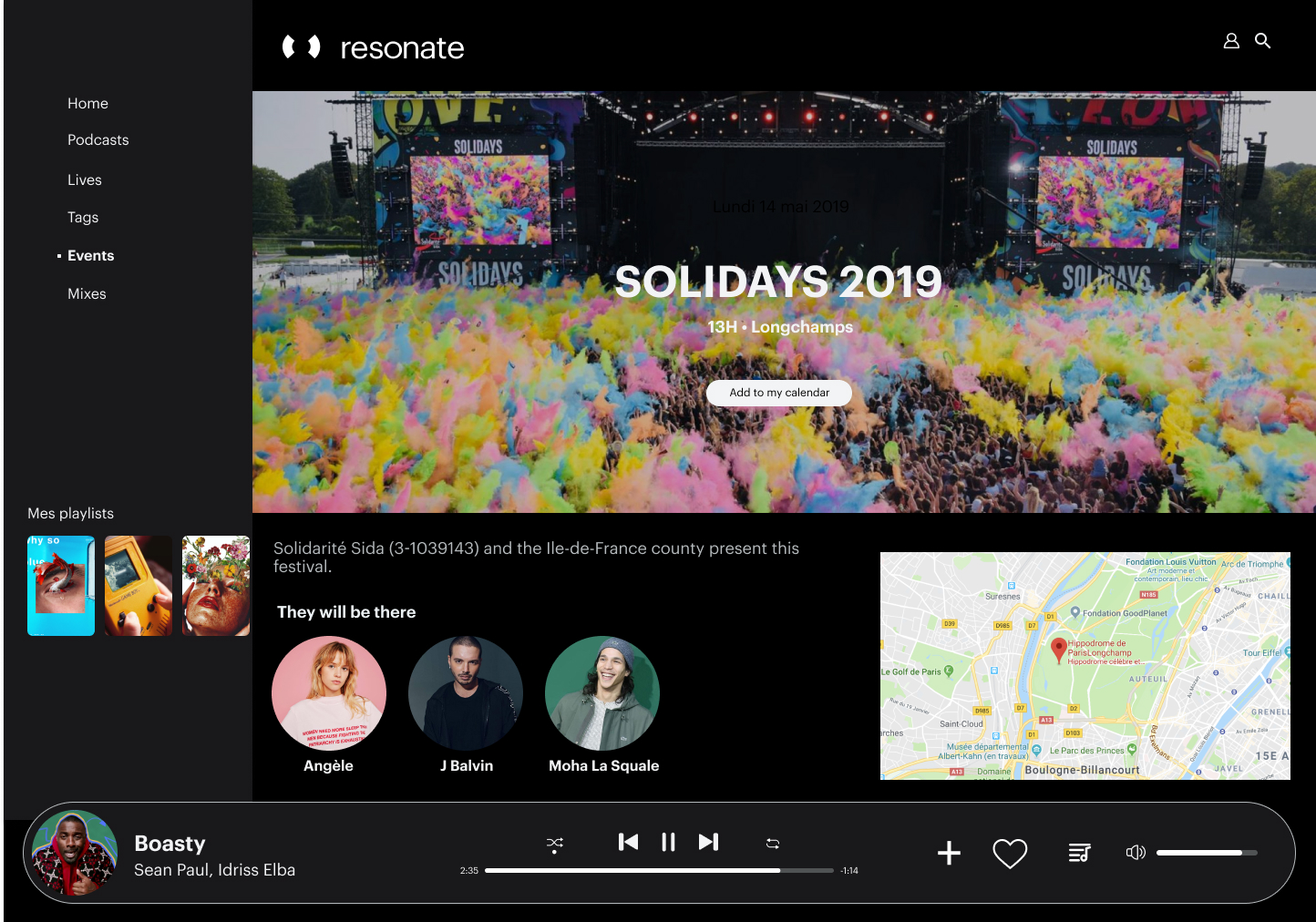The height and width of the screenshot is (922, 1316).
Task: Toggle repeat mode
Action: point(773,844)
